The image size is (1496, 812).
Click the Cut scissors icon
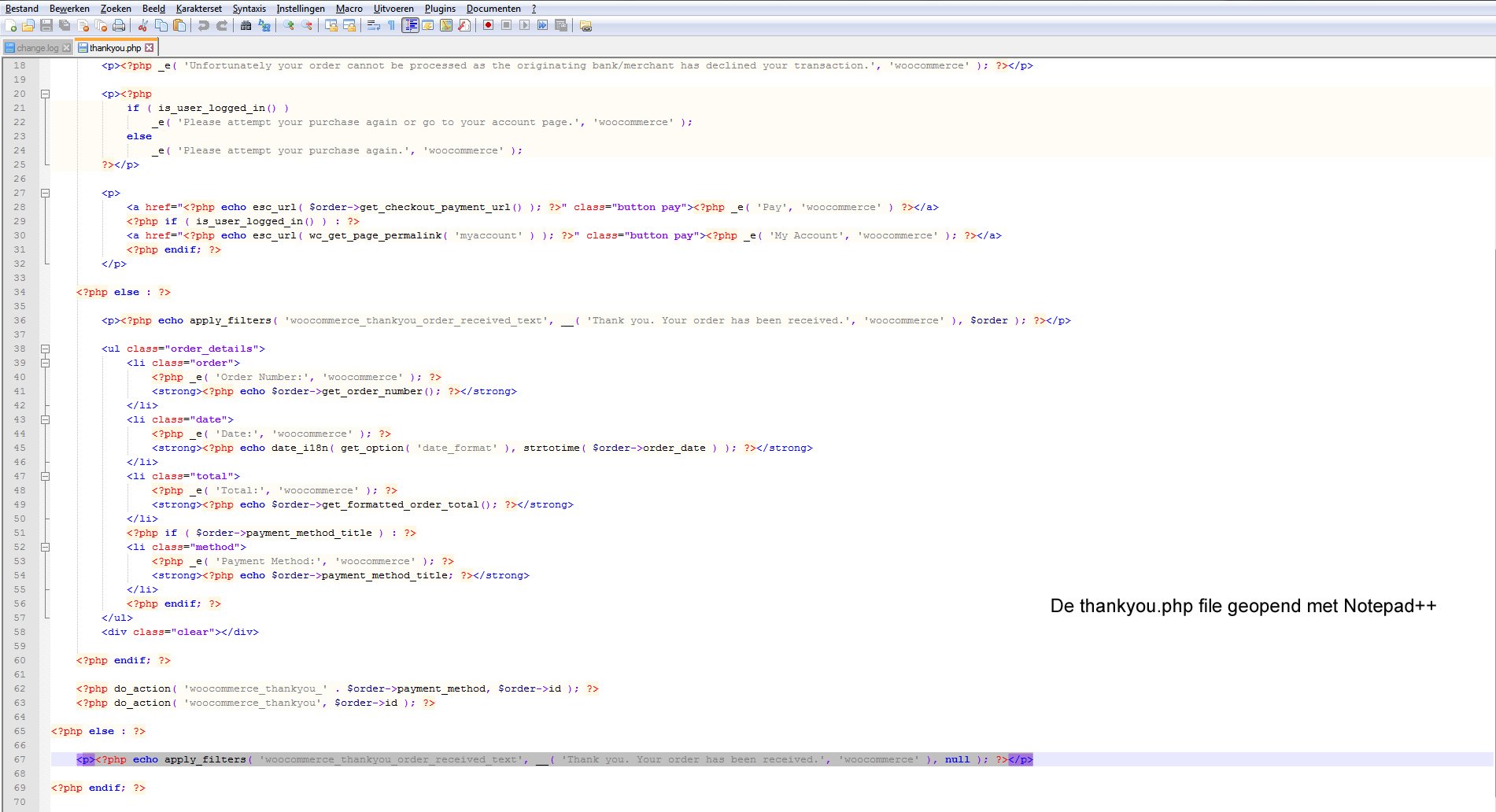[x=143, y=25]
